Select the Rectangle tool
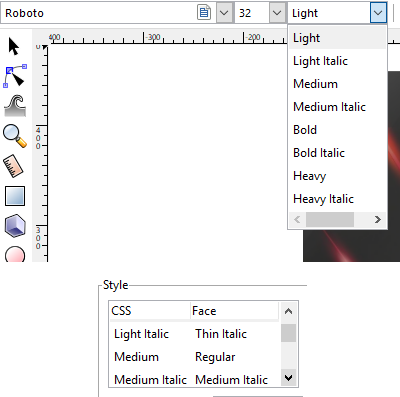 point(15,196)
